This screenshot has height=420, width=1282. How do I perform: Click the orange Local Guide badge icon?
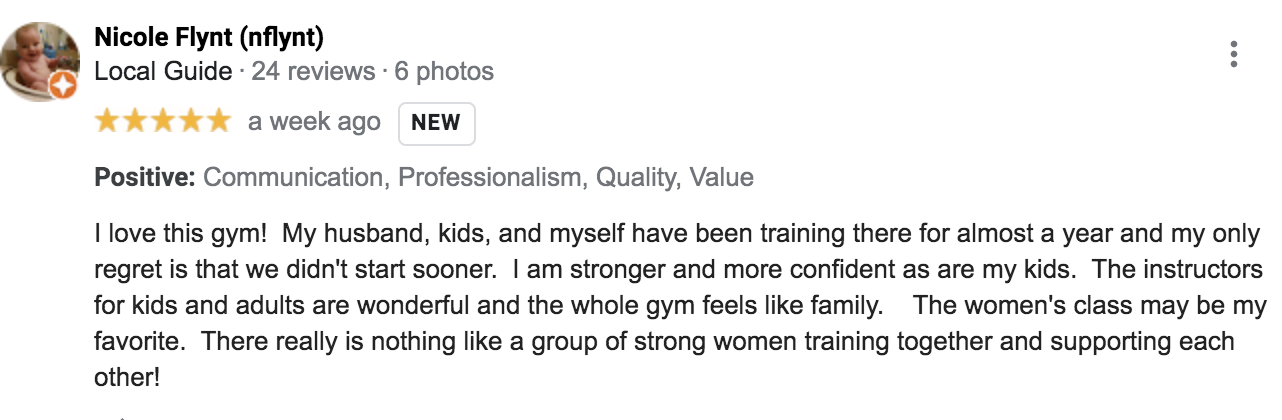[x=62, y=88]
